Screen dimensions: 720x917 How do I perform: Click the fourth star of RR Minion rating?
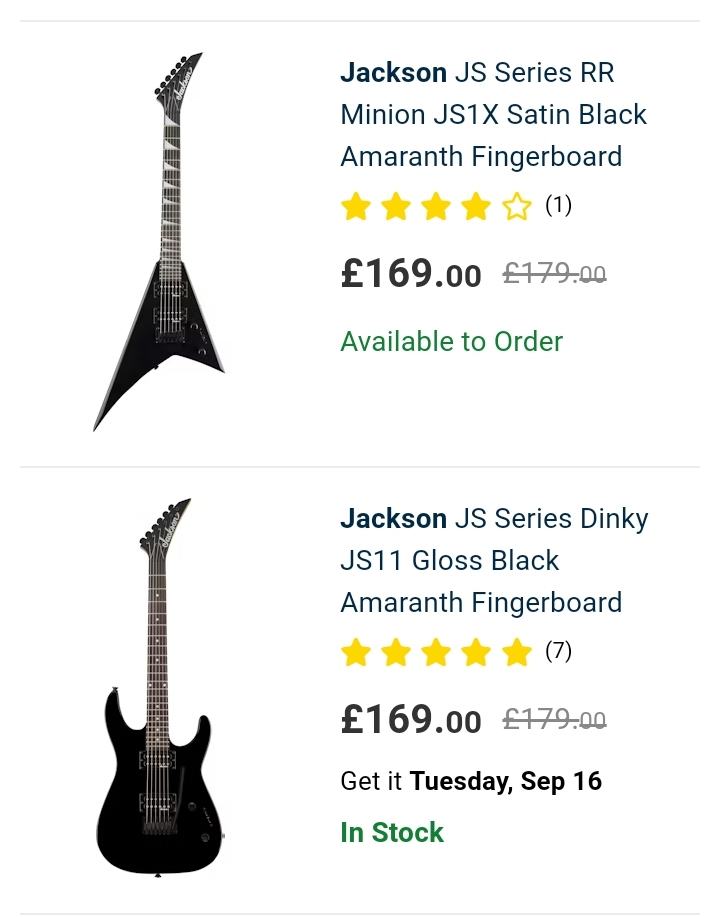(x=476, y=207)
